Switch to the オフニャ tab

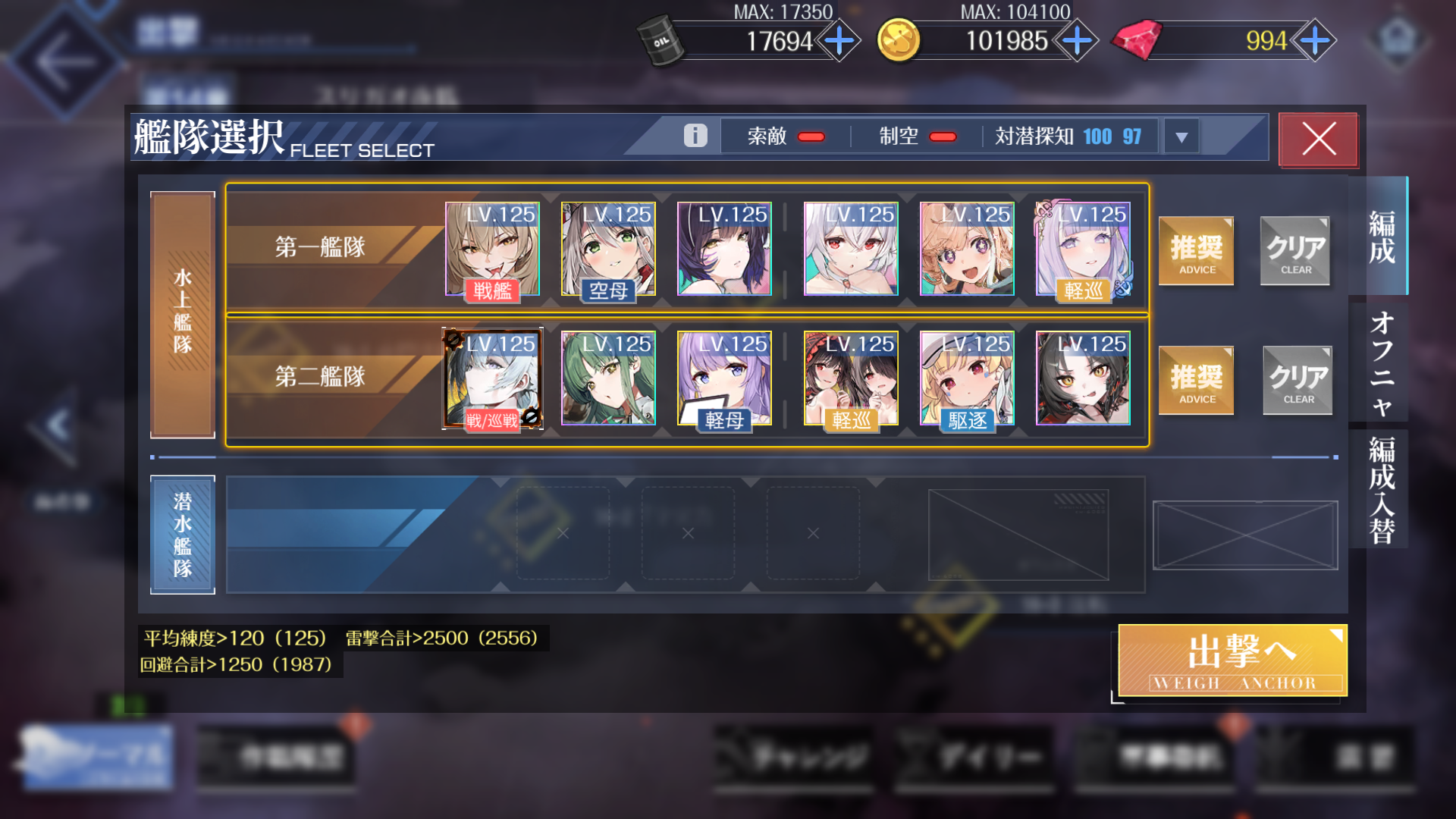(x=1380, y=362)
